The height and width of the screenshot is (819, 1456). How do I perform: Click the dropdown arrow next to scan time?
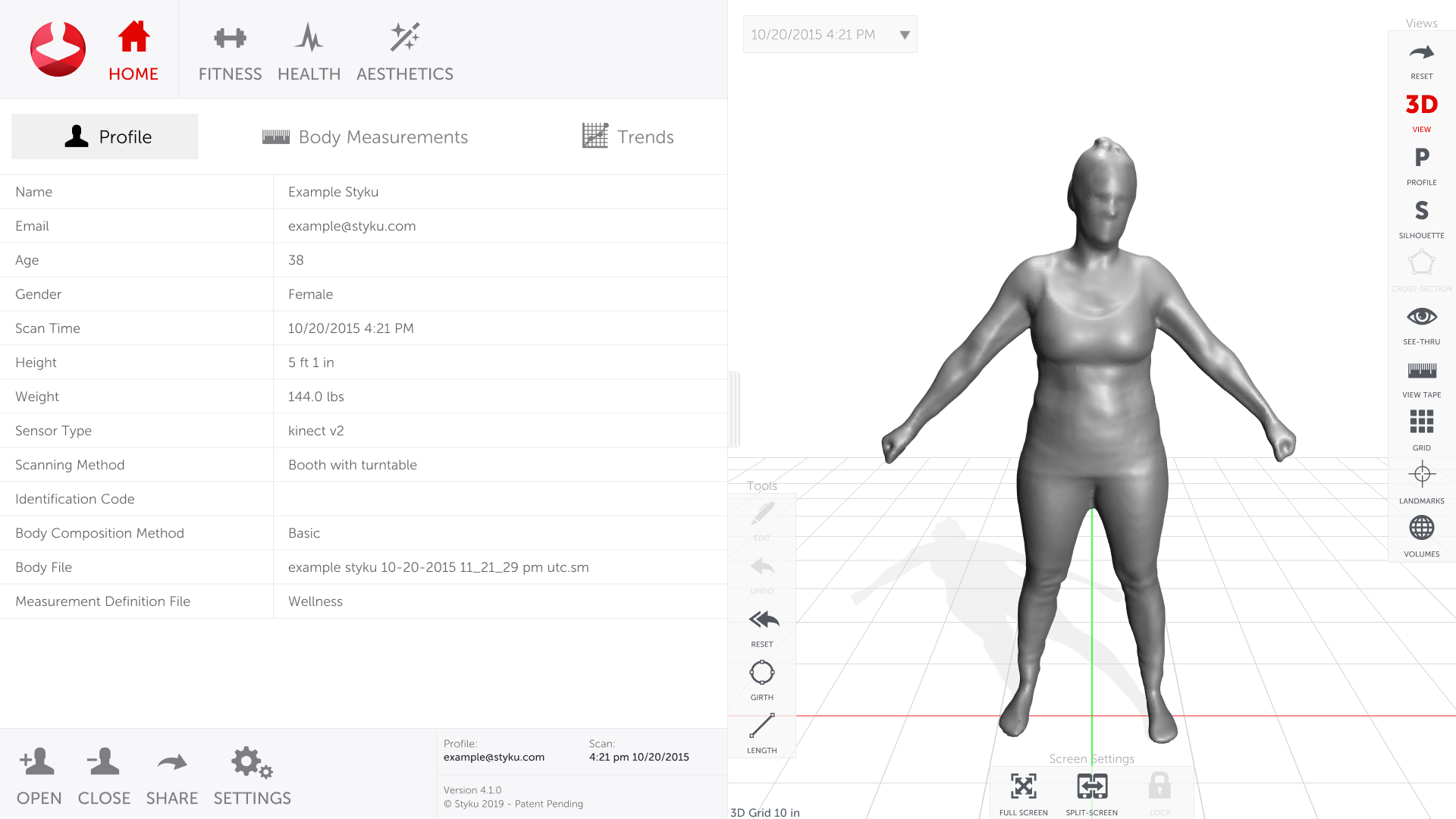(x=904, y=35)
